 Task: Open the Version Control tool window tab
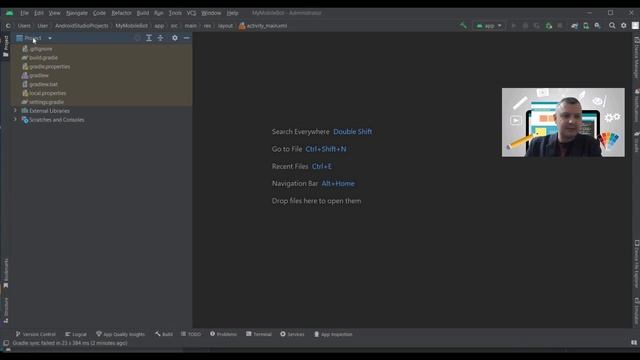36,334
